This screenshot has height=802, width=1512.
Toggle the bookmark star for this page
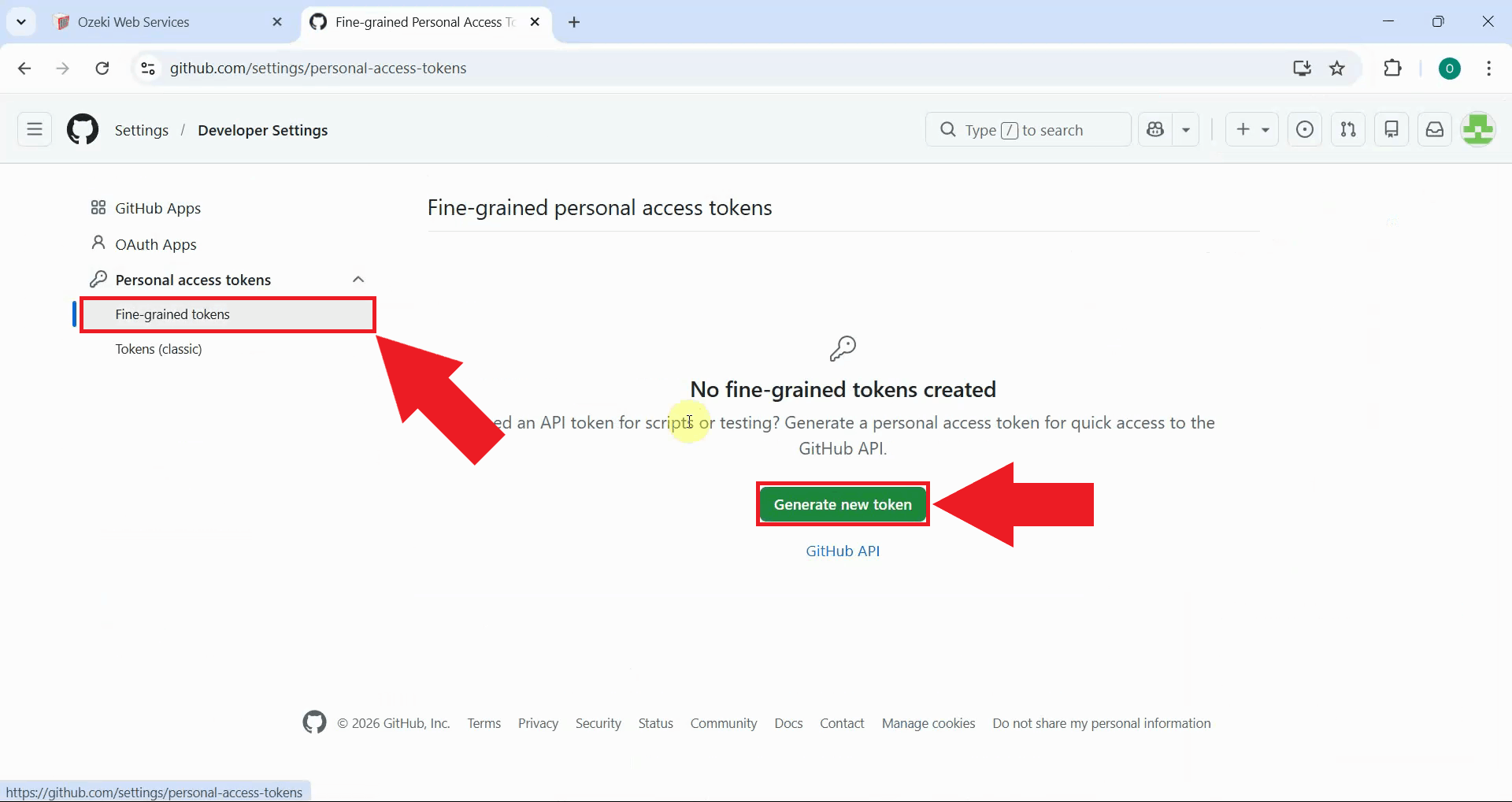(1338, 68)
